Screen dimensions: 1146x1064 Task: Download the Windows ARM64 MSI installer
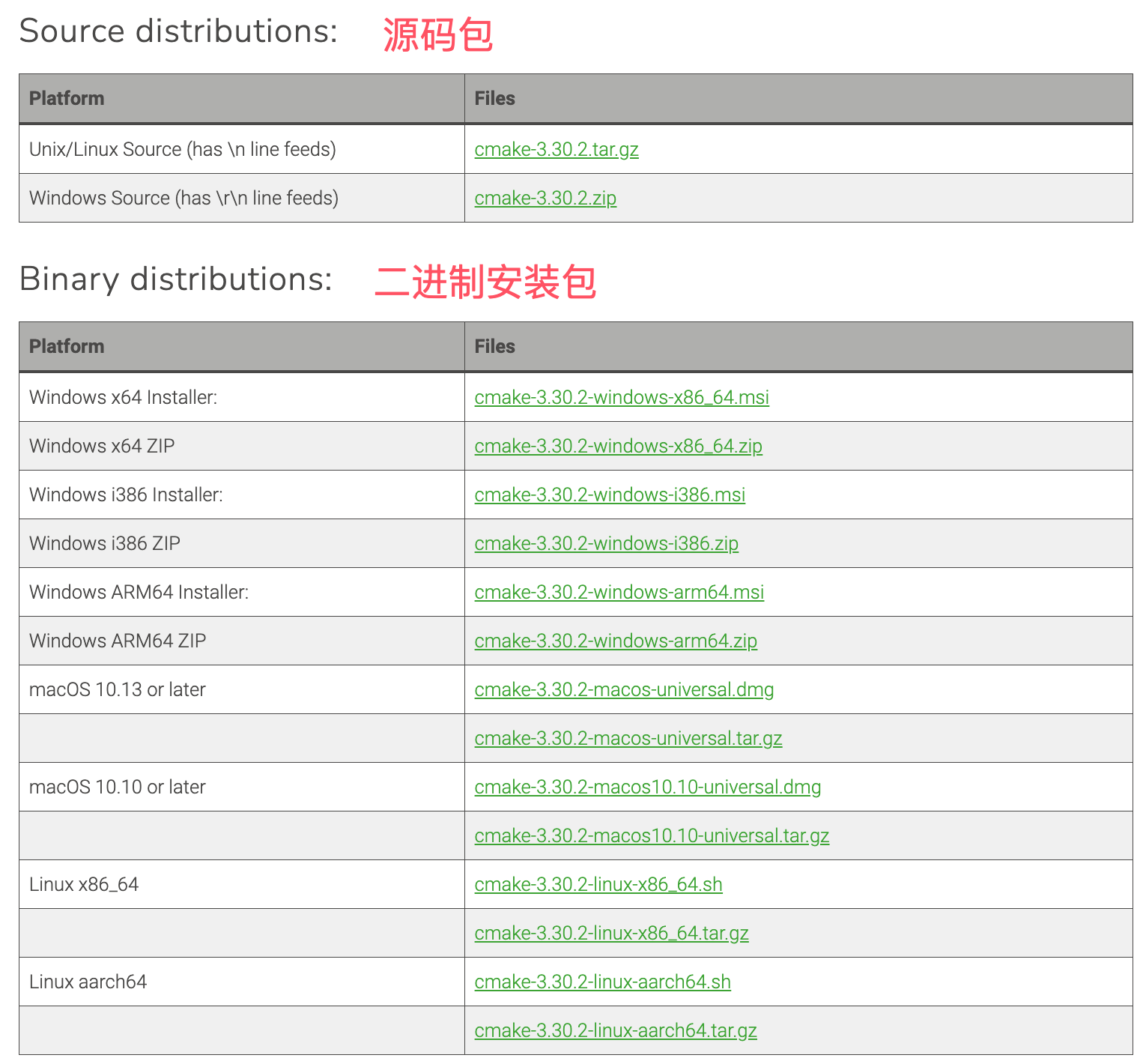point(619,592)
